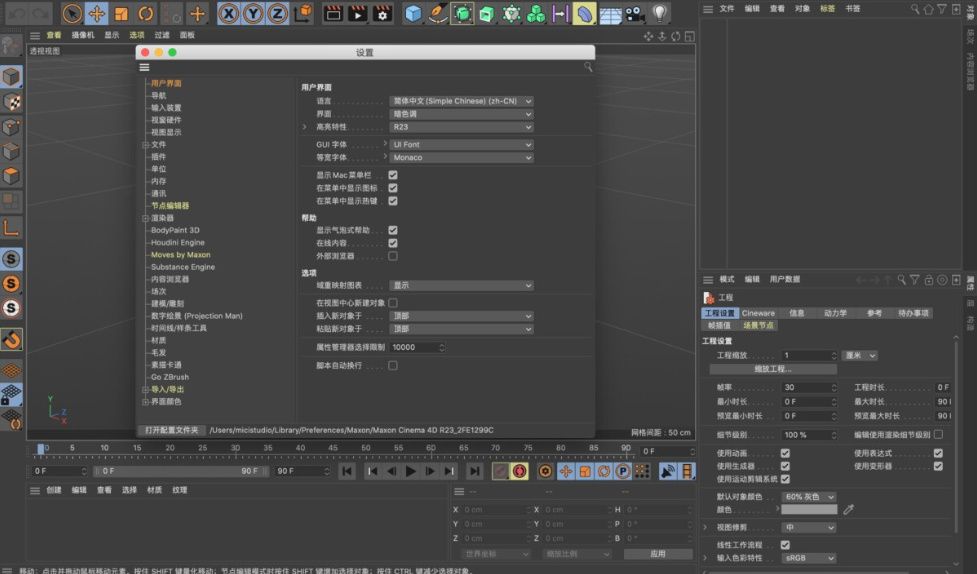Open the insert new object at dropdown
Viewport: 977px width, 574px height.
tap(461, 316)
